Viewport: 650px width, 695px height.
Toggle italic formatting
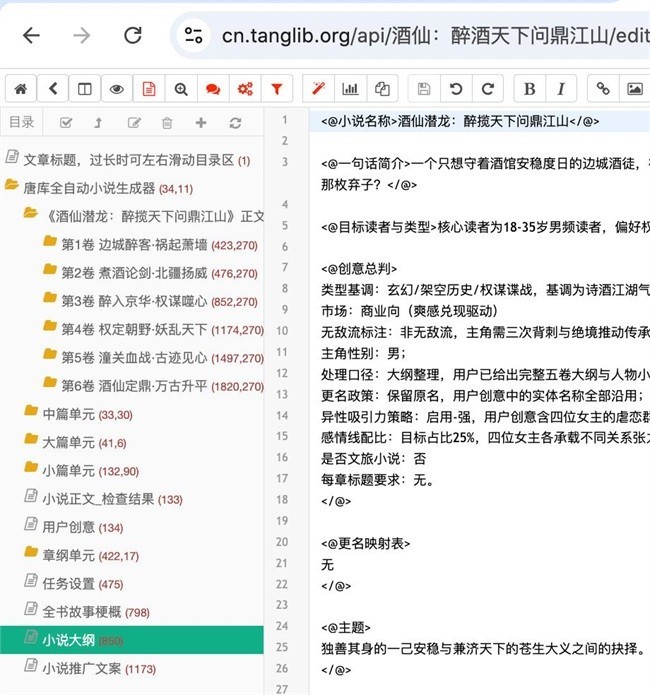point(561,89)
